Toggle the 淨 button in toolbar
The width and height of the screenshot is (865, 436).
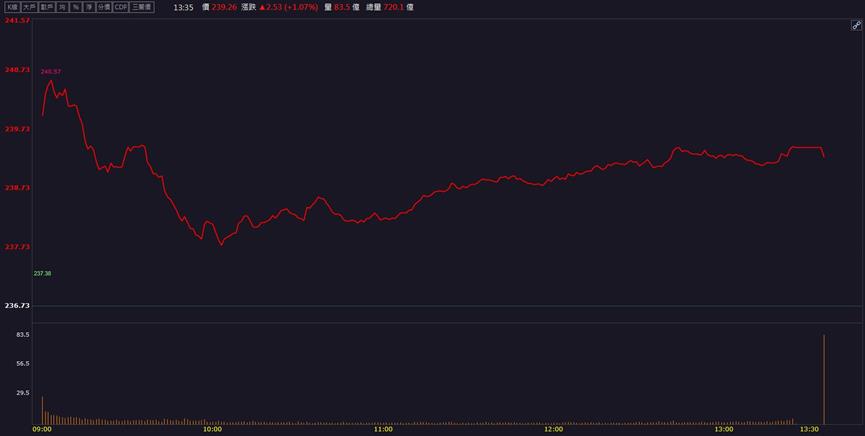(x=88, y=7)
